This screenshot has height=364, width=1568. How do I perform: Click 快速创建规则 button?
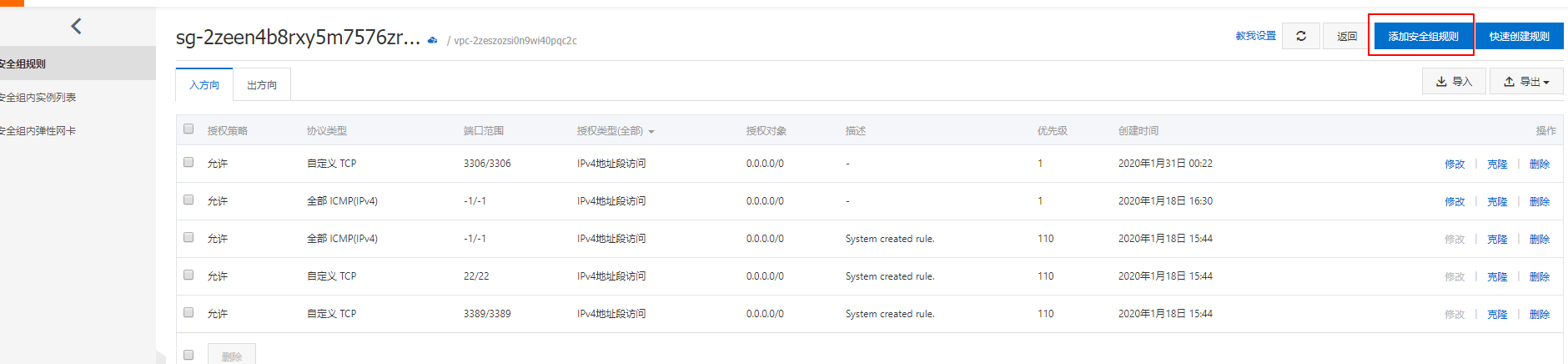(x=1520, y=36)
